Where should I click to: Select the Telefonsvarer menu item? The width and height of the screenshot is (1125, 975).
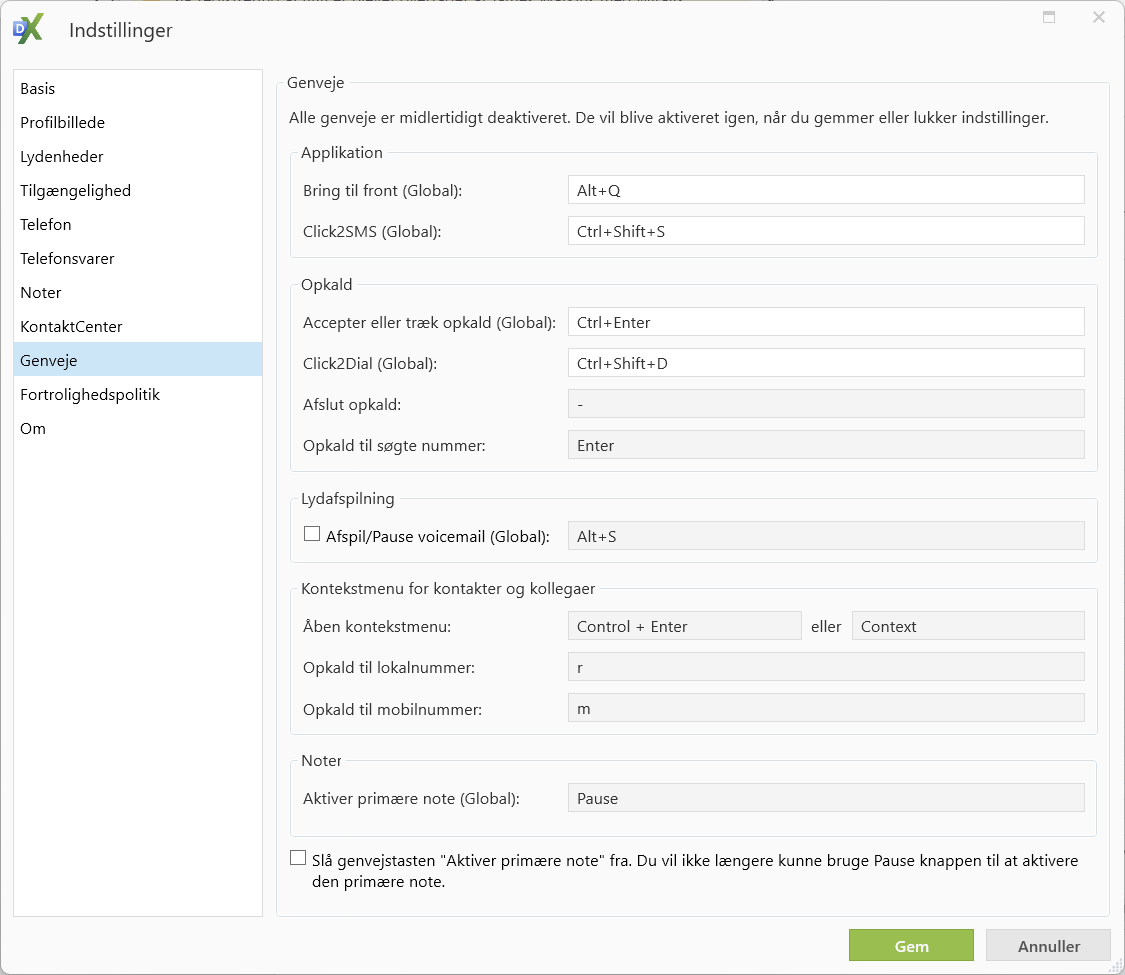click(67, 259)
